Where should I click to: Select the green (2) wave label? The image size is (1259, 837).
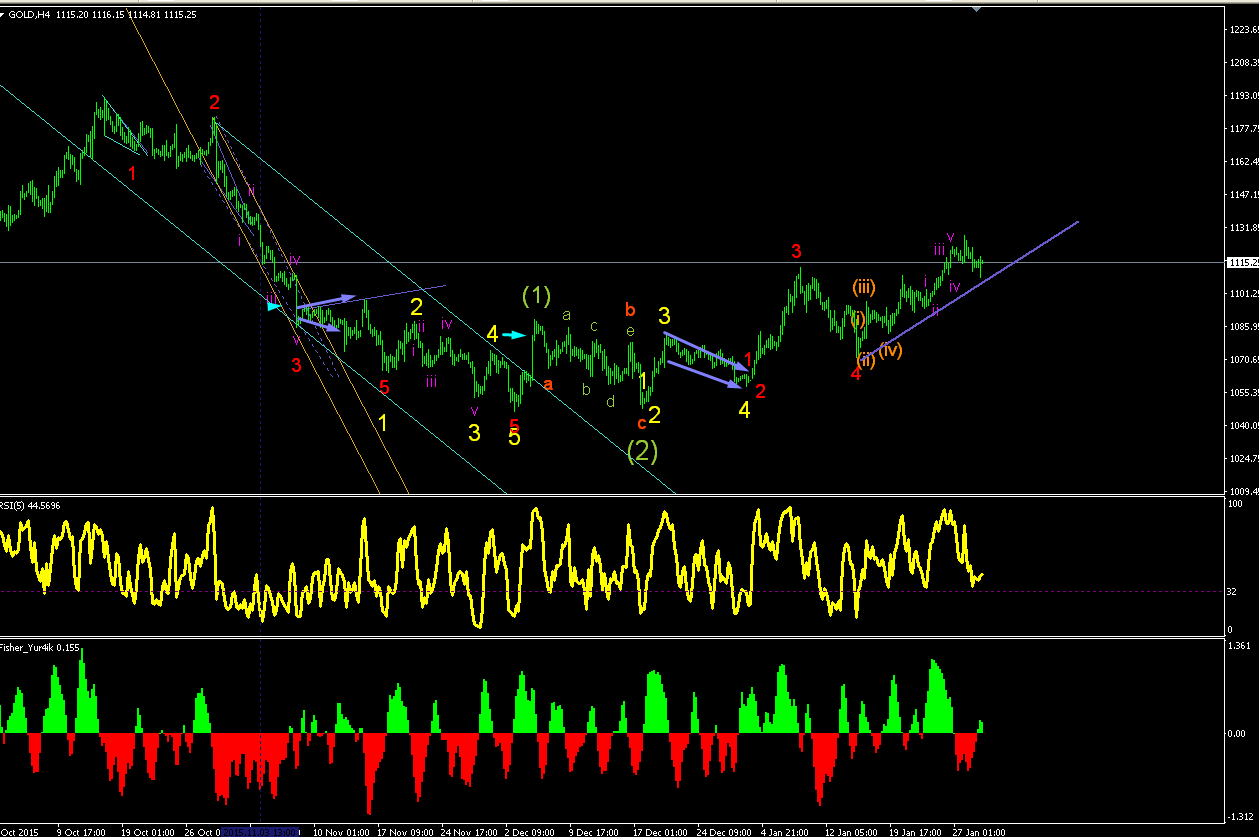(x=642, y=451)
